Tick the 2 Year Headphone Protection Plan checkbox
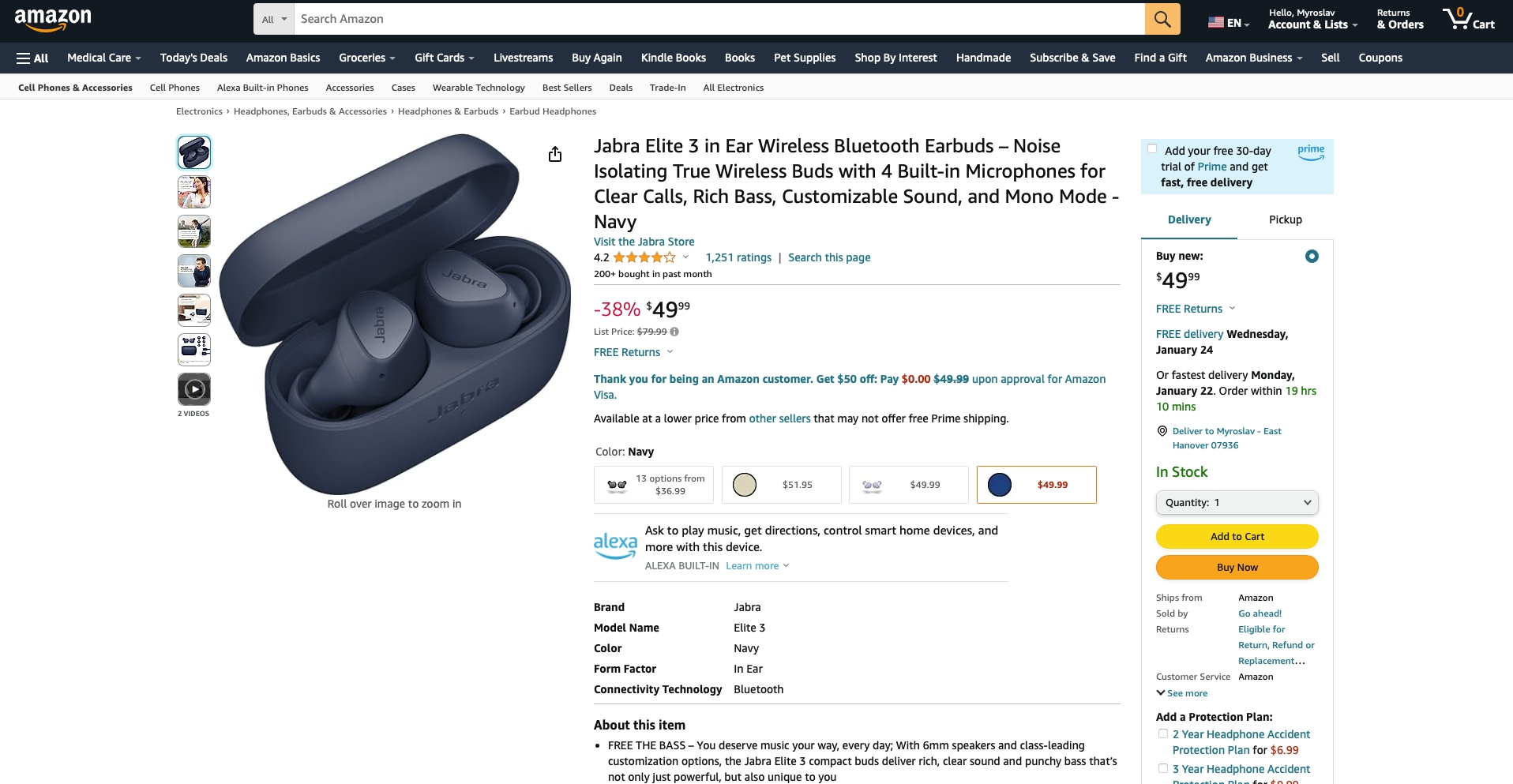 [1162, 733]
